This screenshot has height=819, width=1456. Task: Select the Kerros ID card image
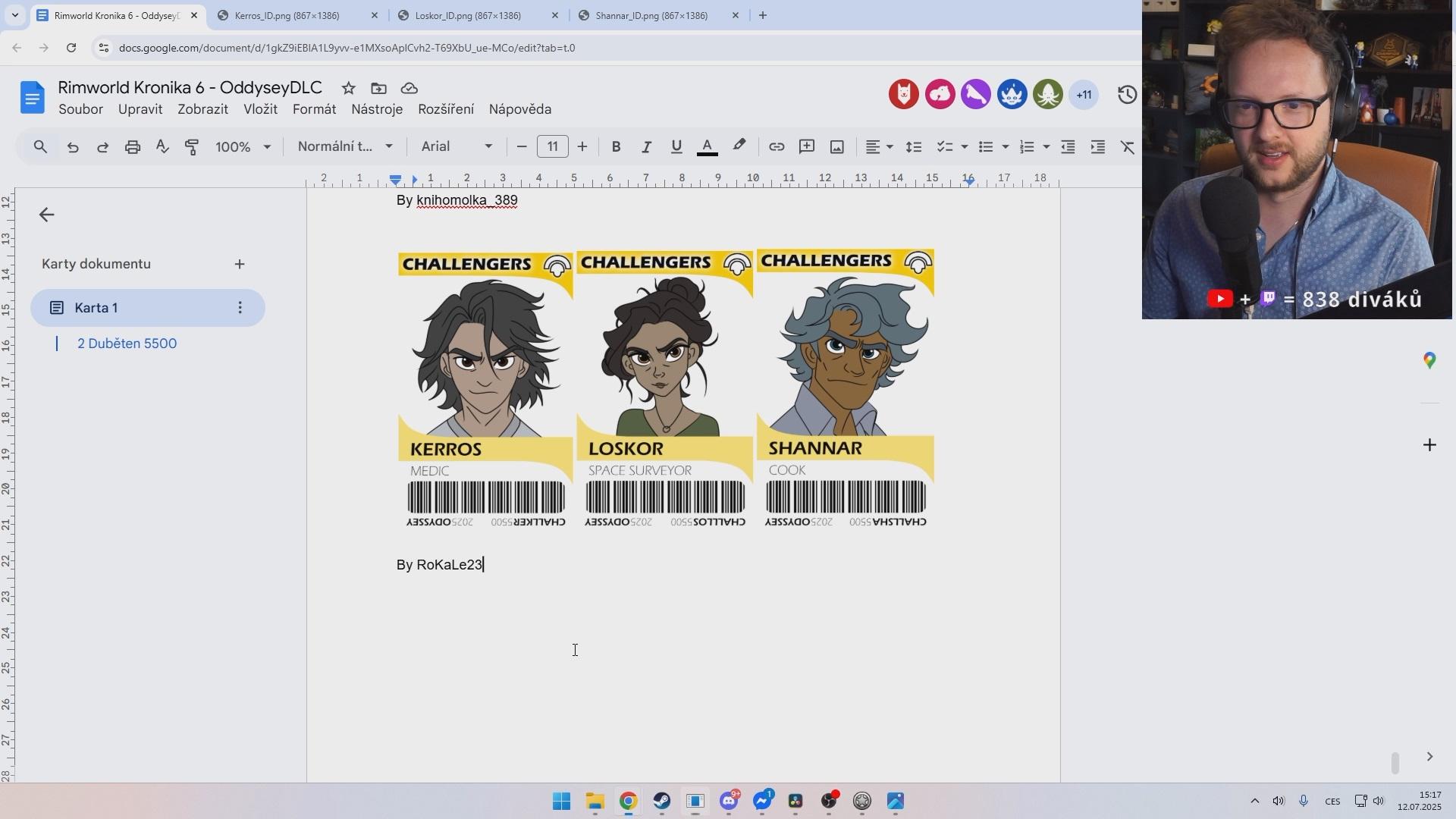(486, 389)
